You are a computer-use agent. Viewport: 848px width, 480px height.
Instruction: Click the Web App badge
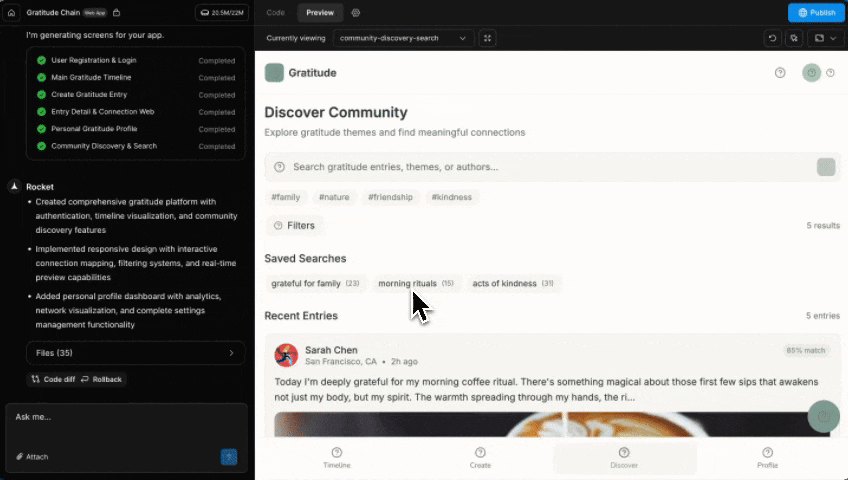click(95, 12)
